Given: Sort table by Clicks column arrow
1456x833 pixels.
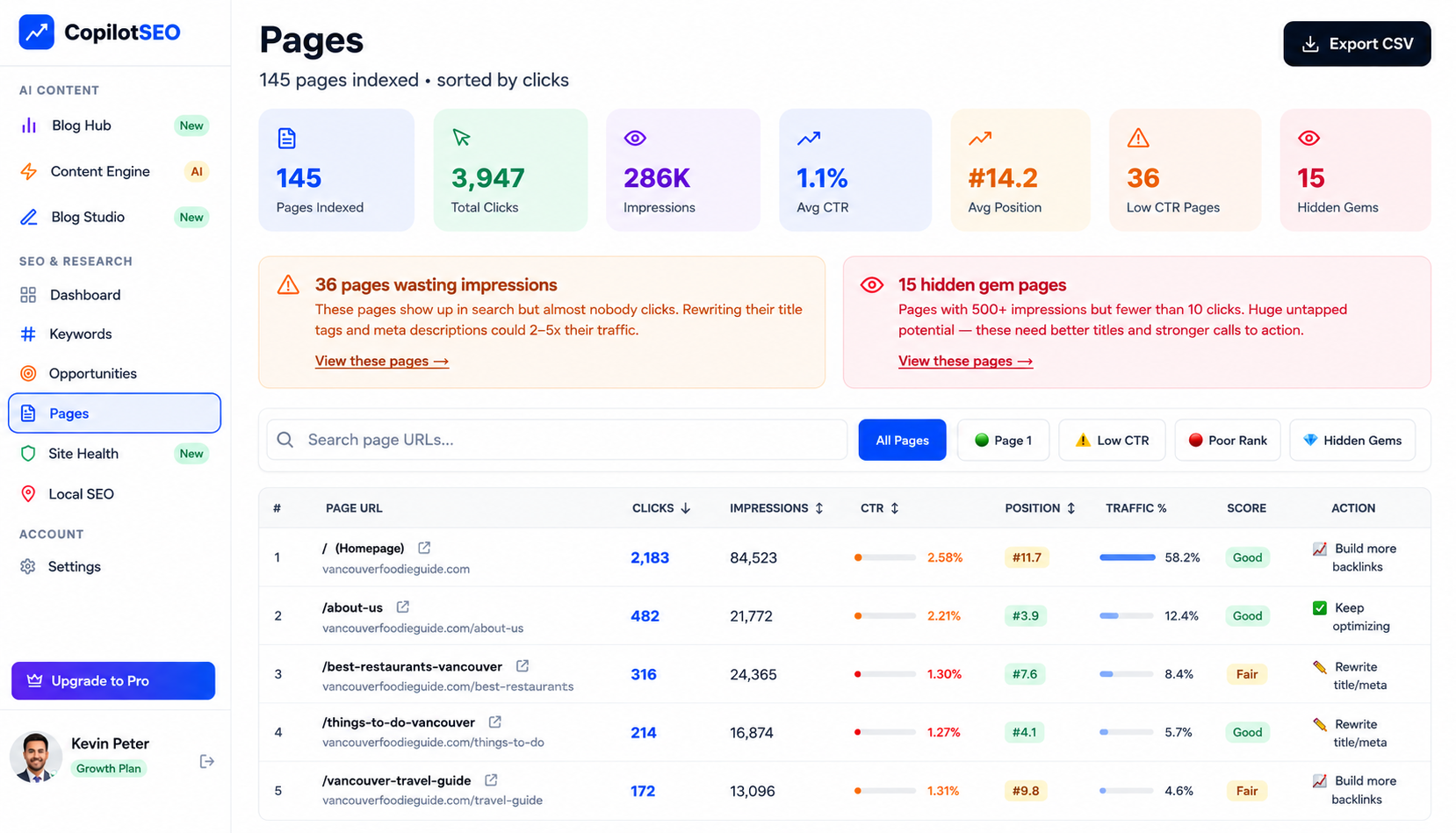Looking at the screenshot, I should 686,508.
